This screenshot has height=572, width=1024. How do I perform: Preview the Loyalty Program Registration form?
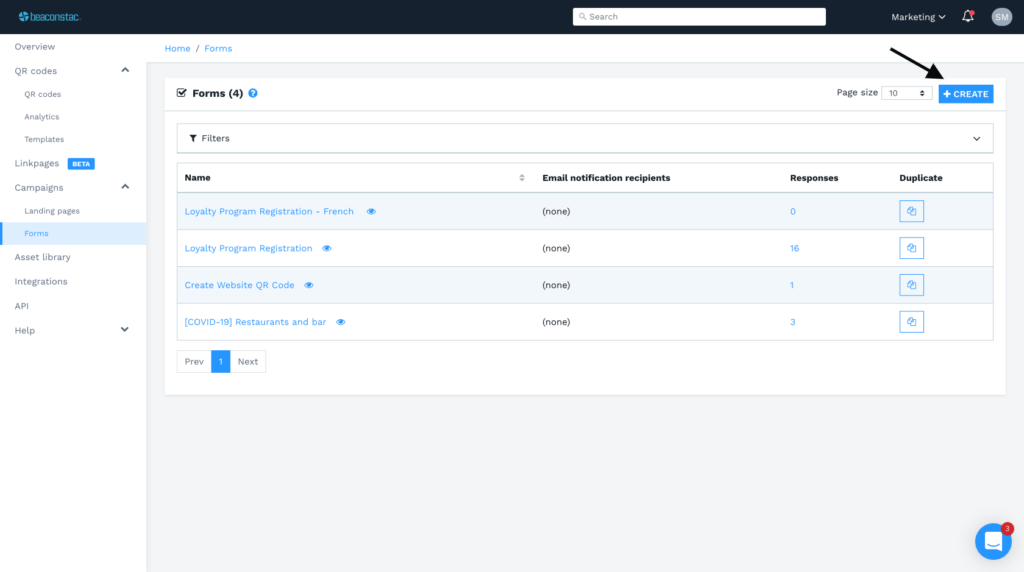pos(327,248)
